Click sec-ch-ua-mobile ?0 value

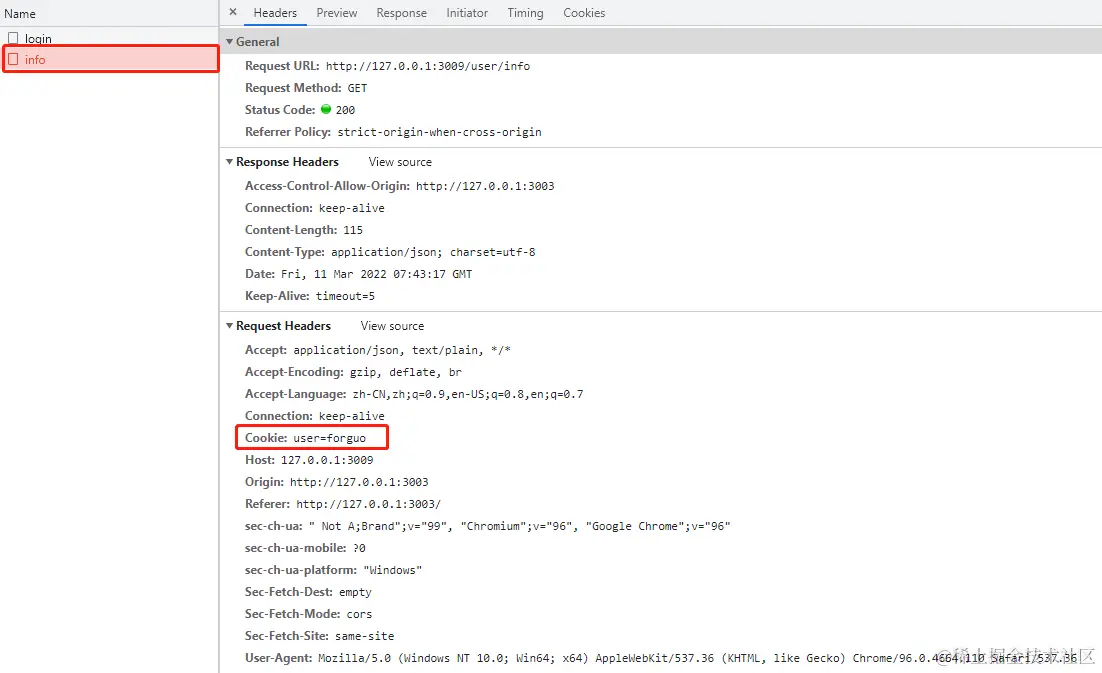click(359, 548)
